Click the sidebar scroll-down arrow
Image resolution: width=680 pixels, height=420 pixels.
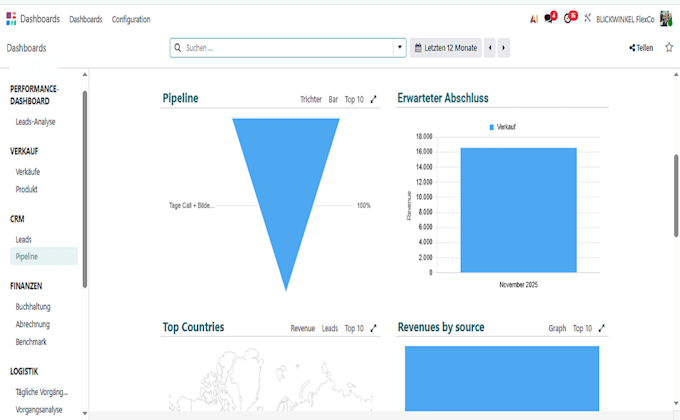pyautogui.click(x=85, y=413)
